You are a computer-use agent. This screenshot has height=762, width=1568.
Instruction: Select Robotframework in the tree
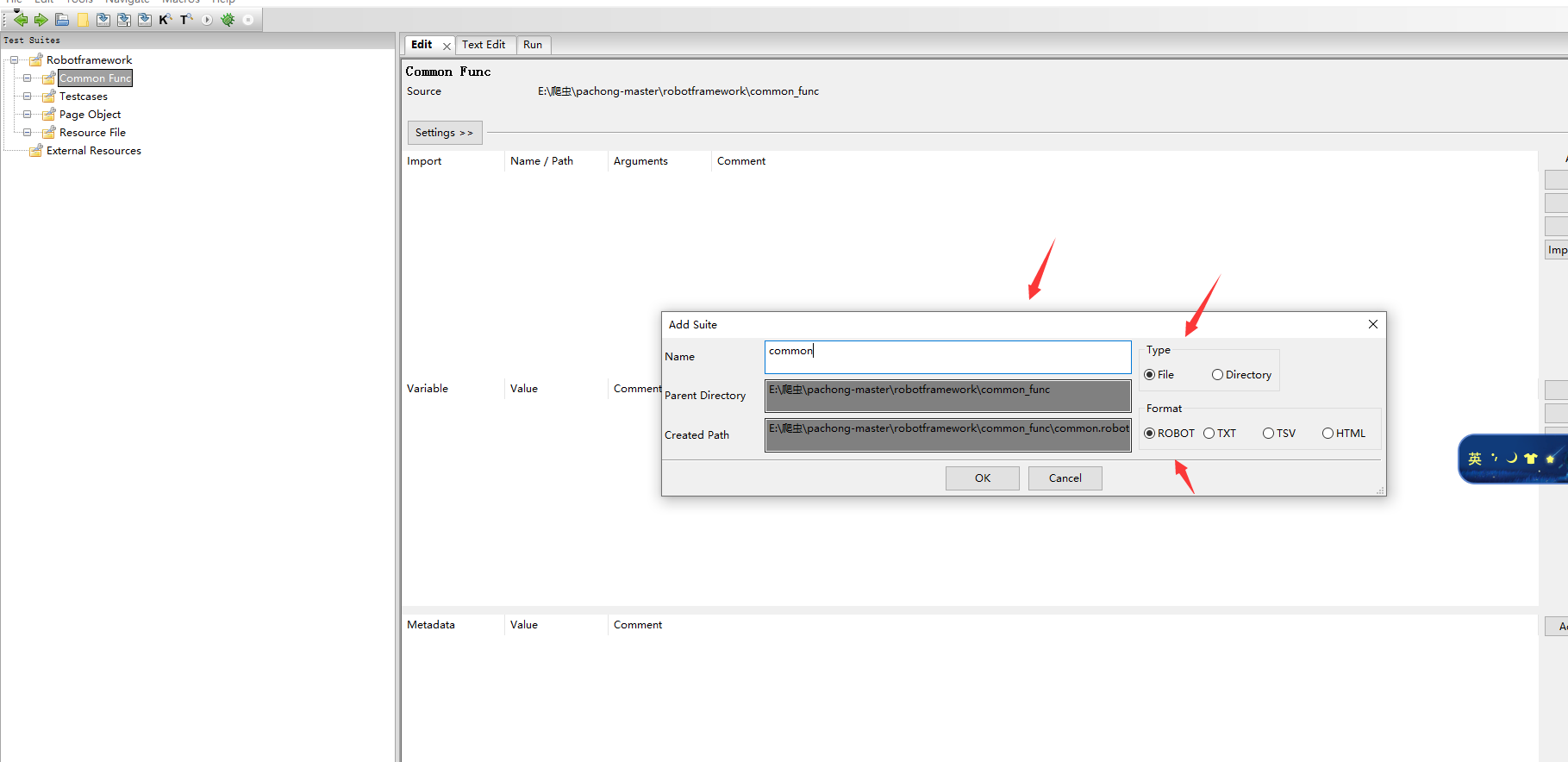point(89,59)
